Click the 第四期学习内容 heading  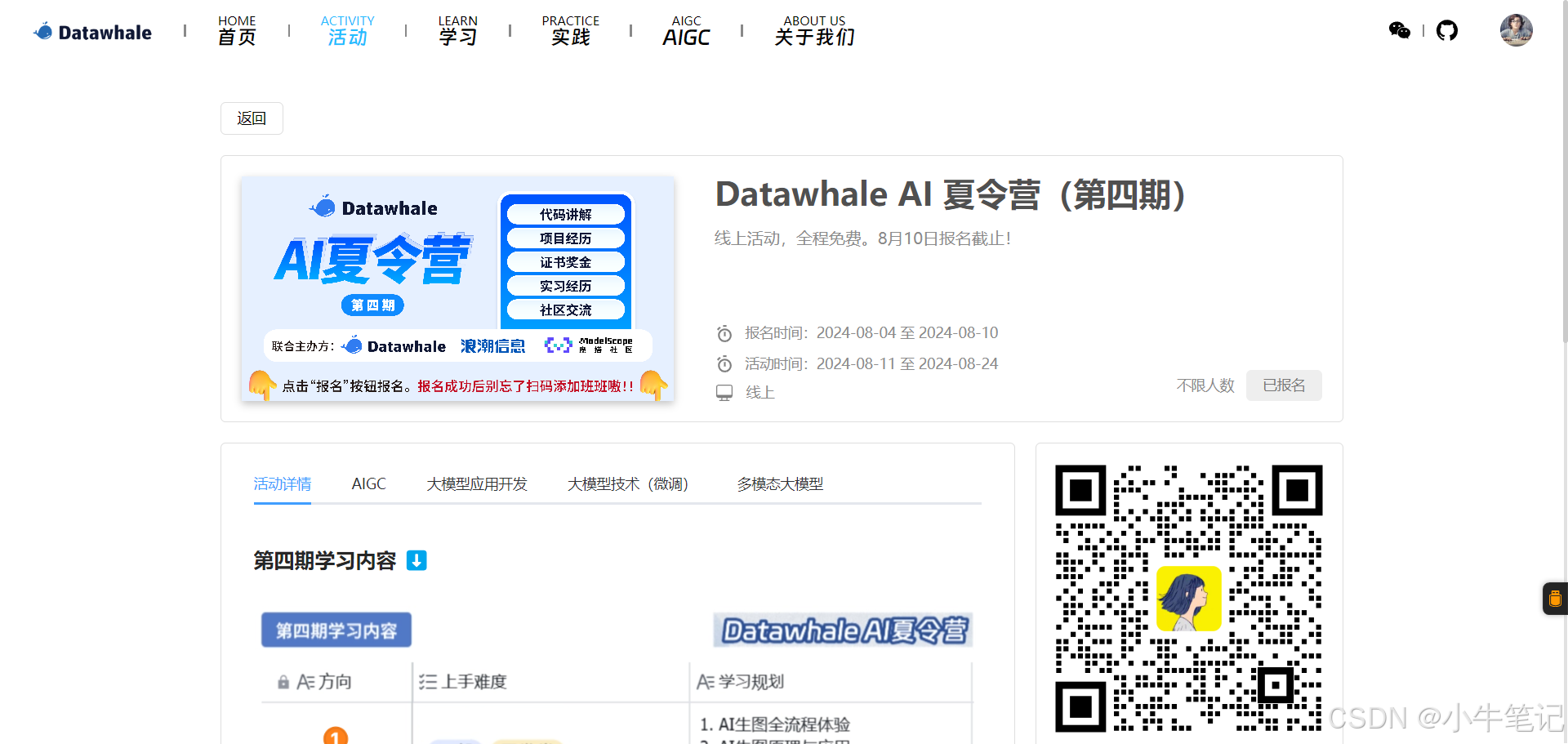[325, 561]
